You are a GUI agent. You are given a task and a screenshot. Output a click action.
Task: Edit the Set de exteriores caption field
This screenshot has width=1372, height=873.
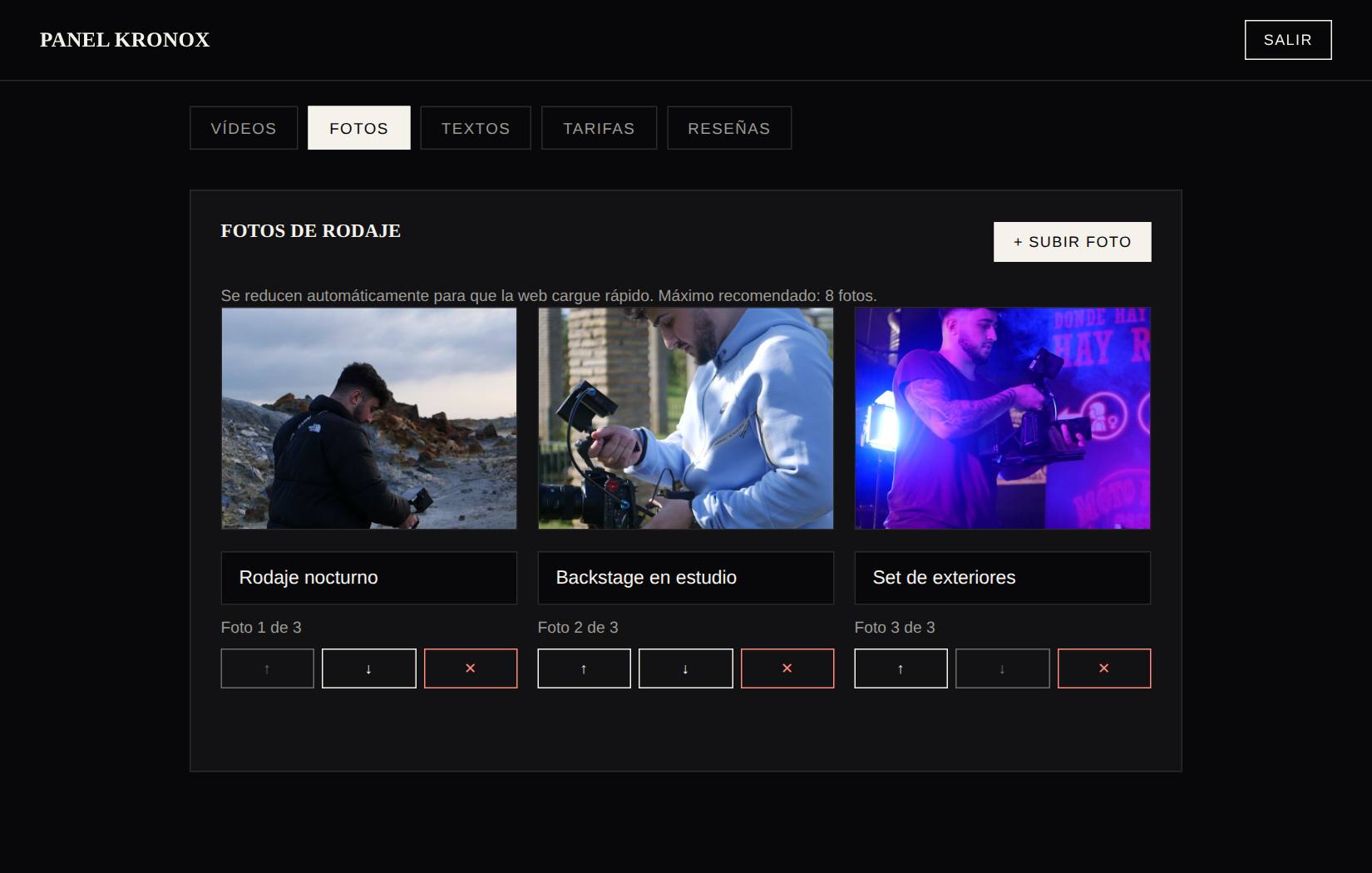click(x=1003, y=578)
